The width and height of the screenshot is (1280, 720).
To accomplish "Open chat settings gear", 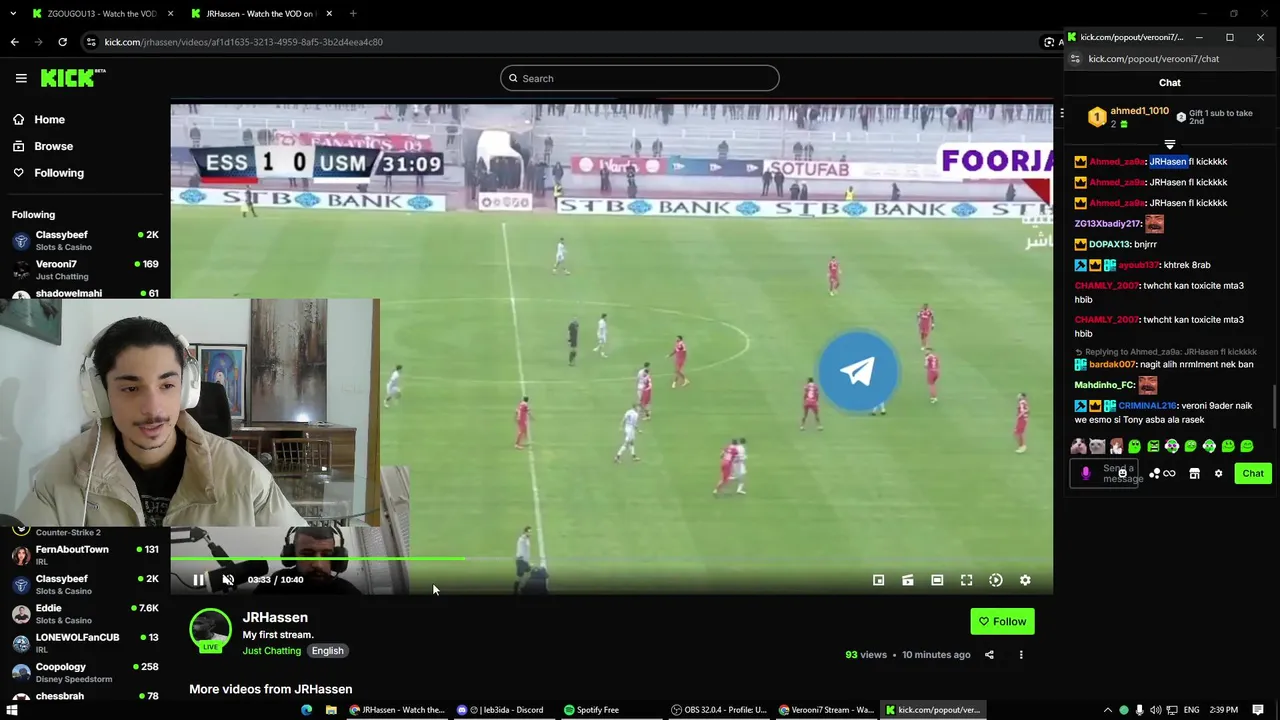I will (x=1218, y=474).
